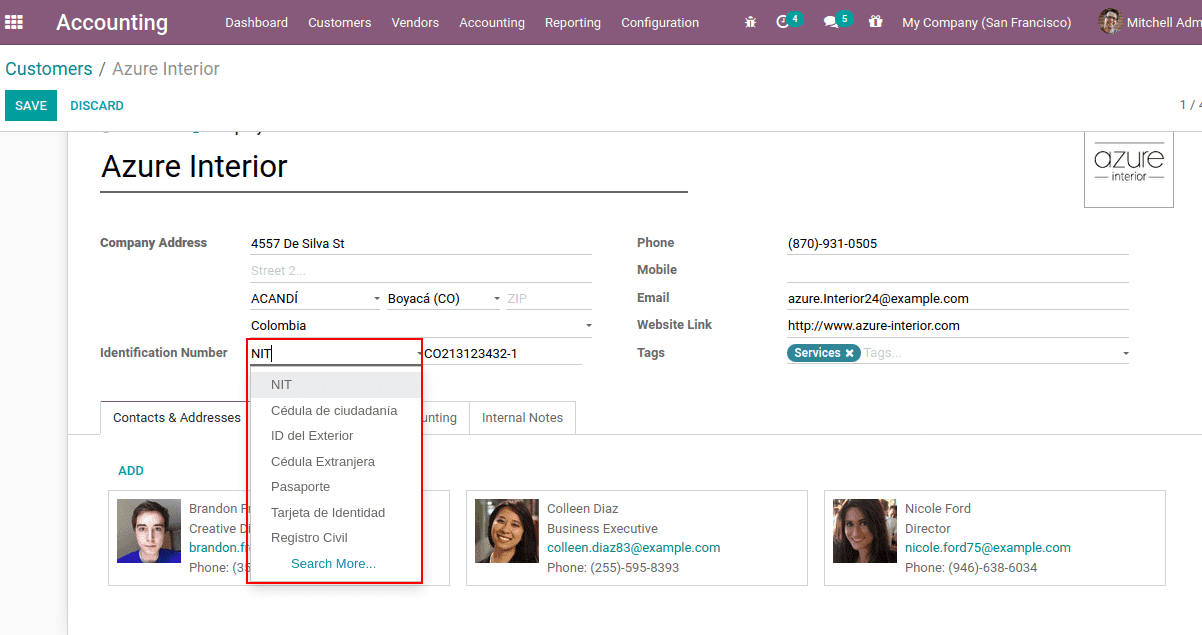Click Mitchell Admin user avatar
The width and height of the screenshot is (1202, 635).
[x=1110, y=22]
